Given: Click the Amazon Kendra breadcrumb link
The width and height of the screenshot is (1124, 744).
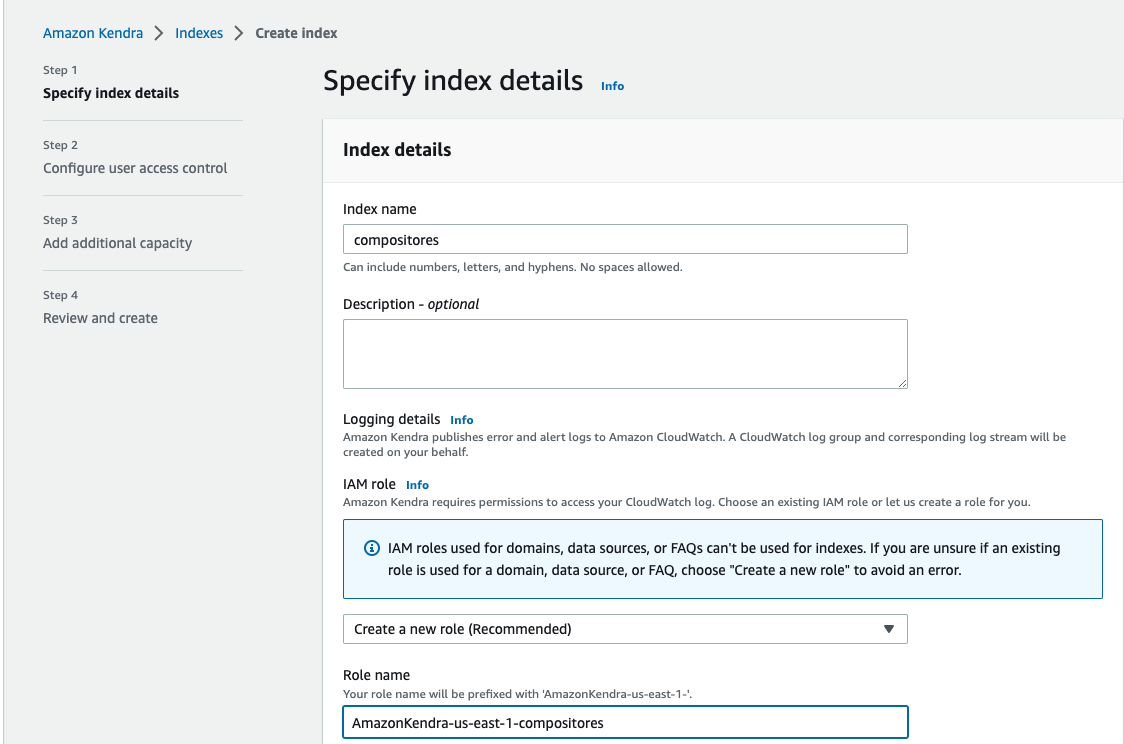Looking at the screenshot, I should pos(93,33).
